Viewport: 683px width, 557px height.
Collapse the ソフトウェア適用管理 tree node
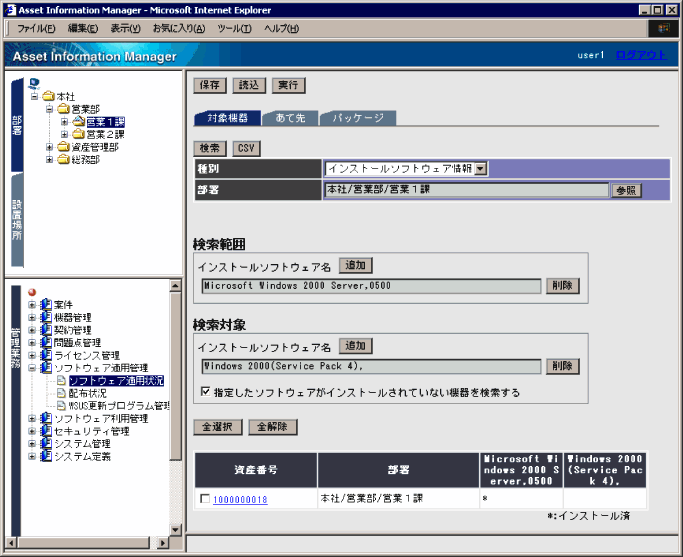[32, 368]
